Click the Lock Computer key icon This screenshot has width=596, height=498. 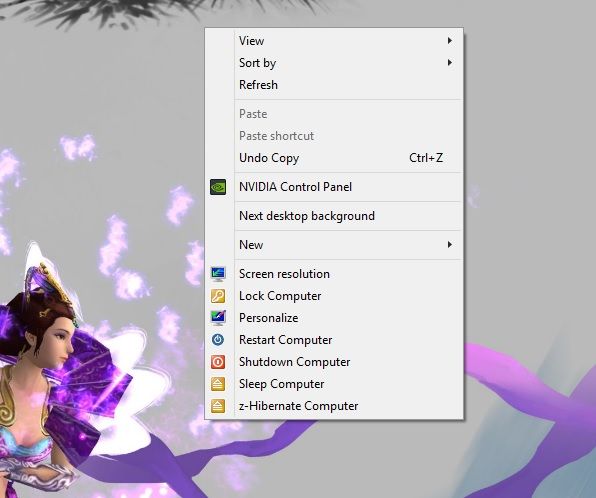tap(218, 296)
